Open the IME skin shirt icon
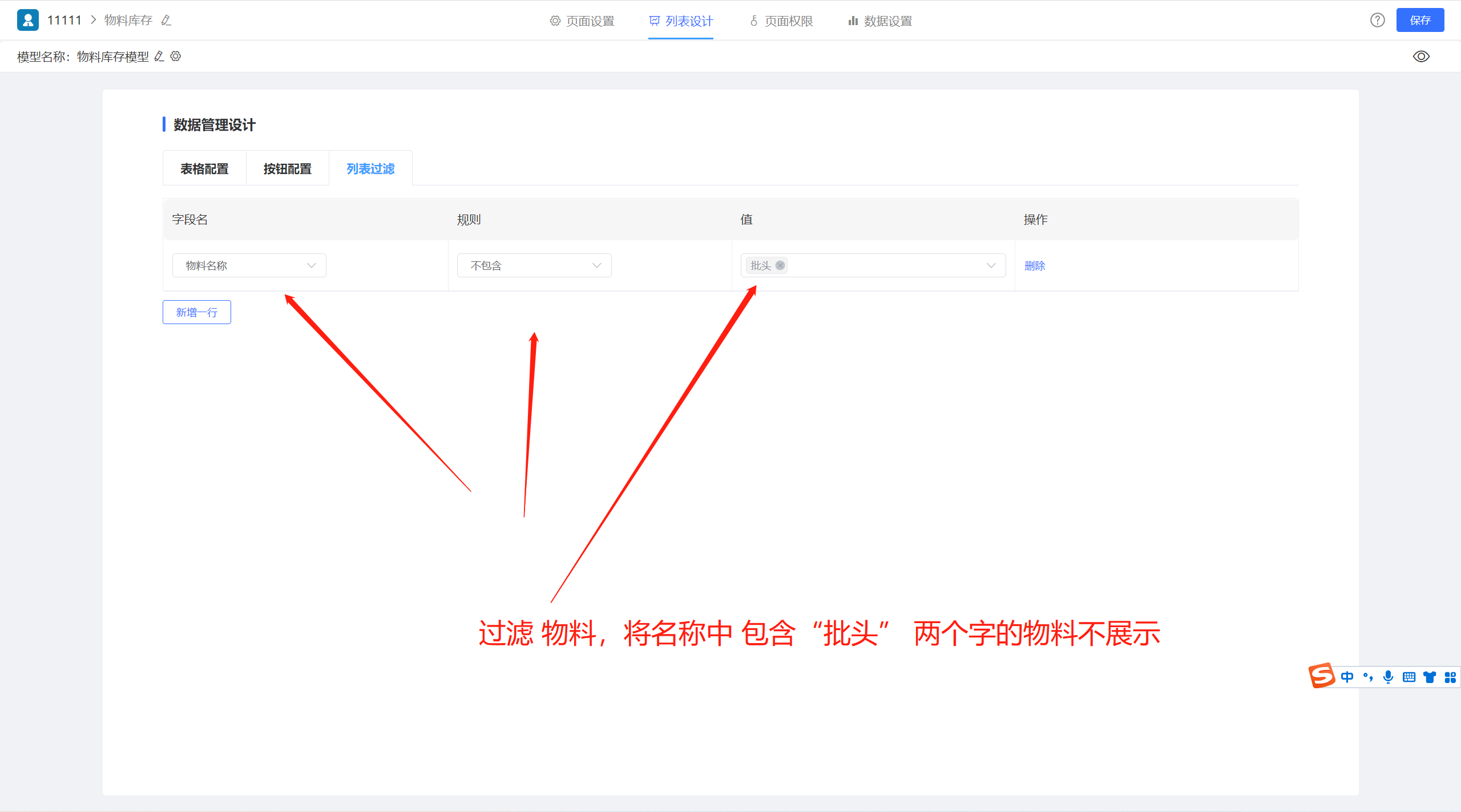 [1430, 677]
